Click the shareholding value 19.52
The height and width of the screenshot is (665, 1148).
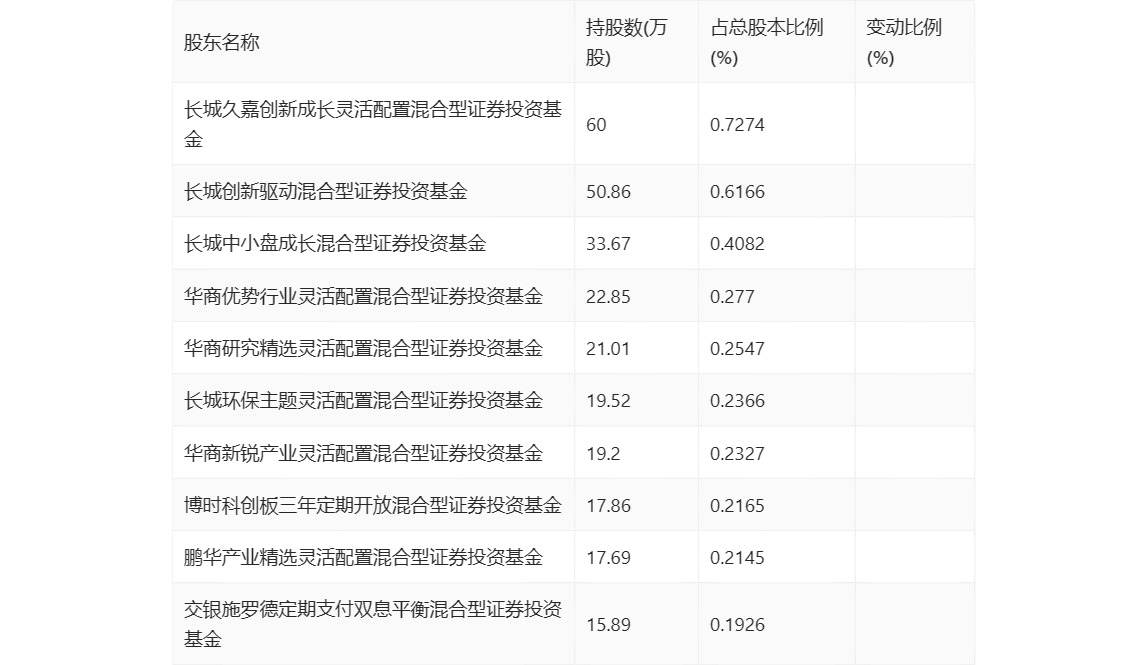[608, 401]
